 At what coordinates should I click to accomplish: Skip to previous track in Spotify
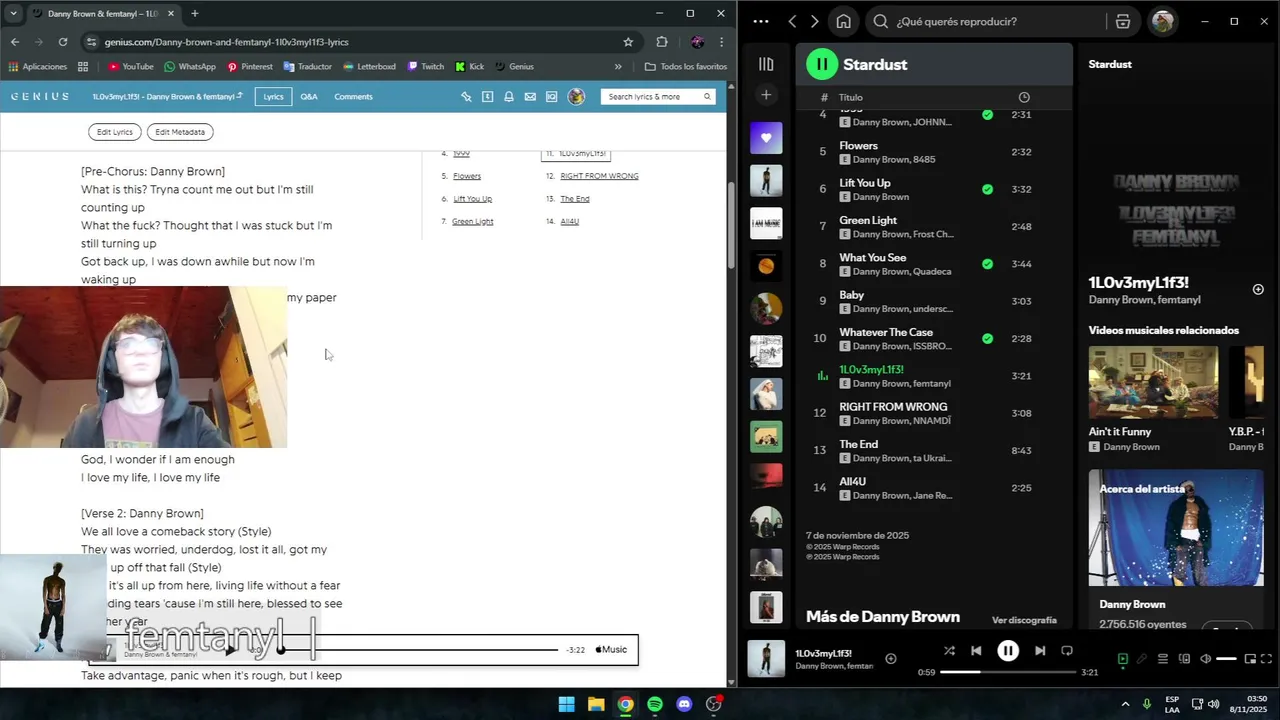pyautogui.click(x=976, y=651)
